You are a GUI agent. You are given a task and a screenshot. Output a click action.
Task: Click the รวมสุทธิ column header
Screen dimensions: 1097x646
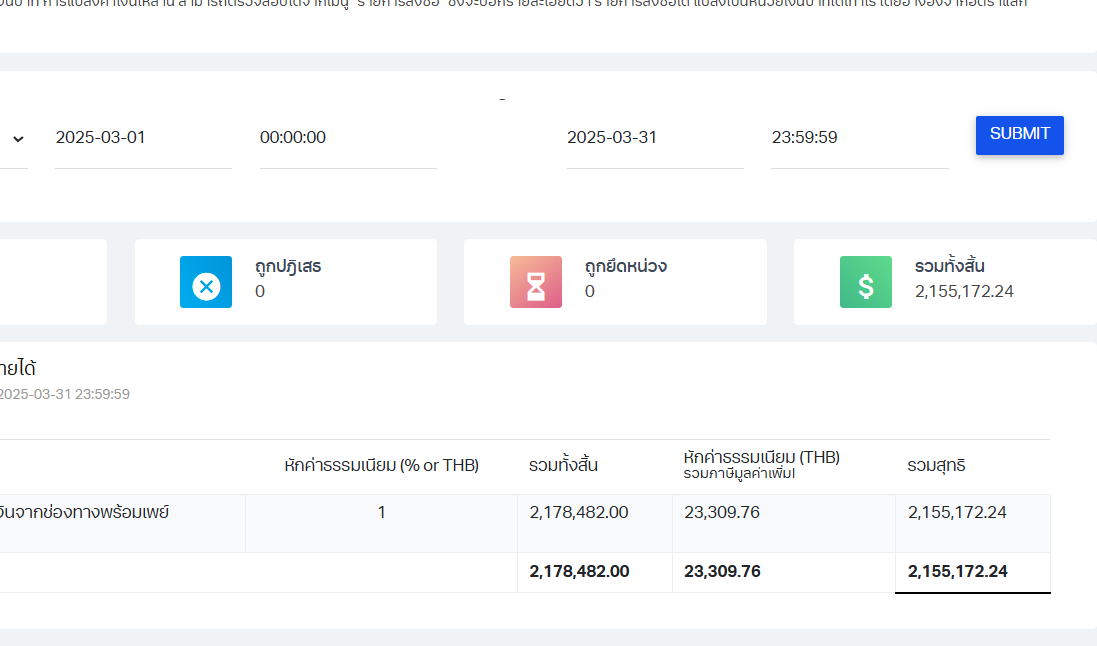point(936,465)
